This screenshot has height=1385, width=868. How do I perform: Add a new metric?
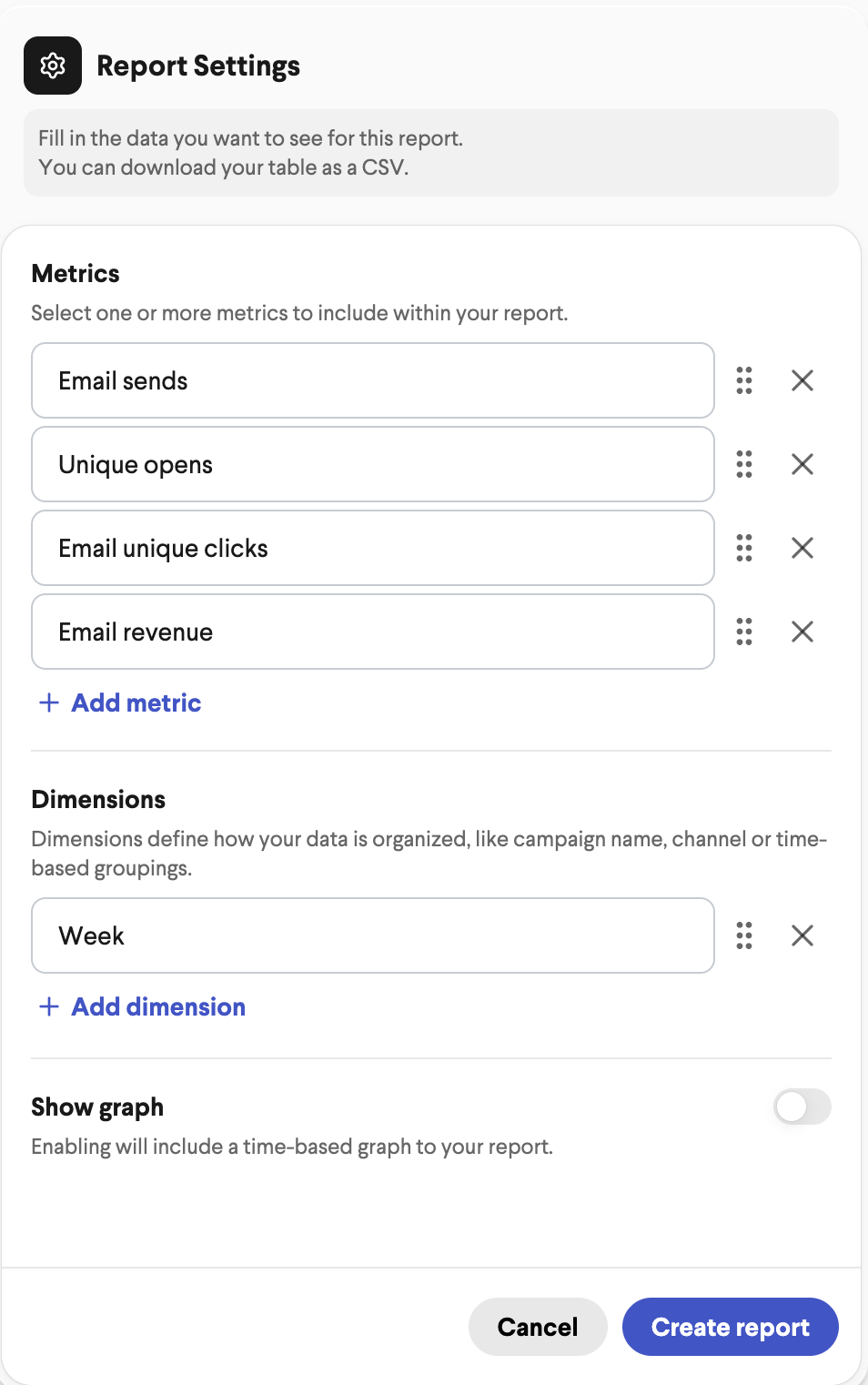click(x=120, y=703)
